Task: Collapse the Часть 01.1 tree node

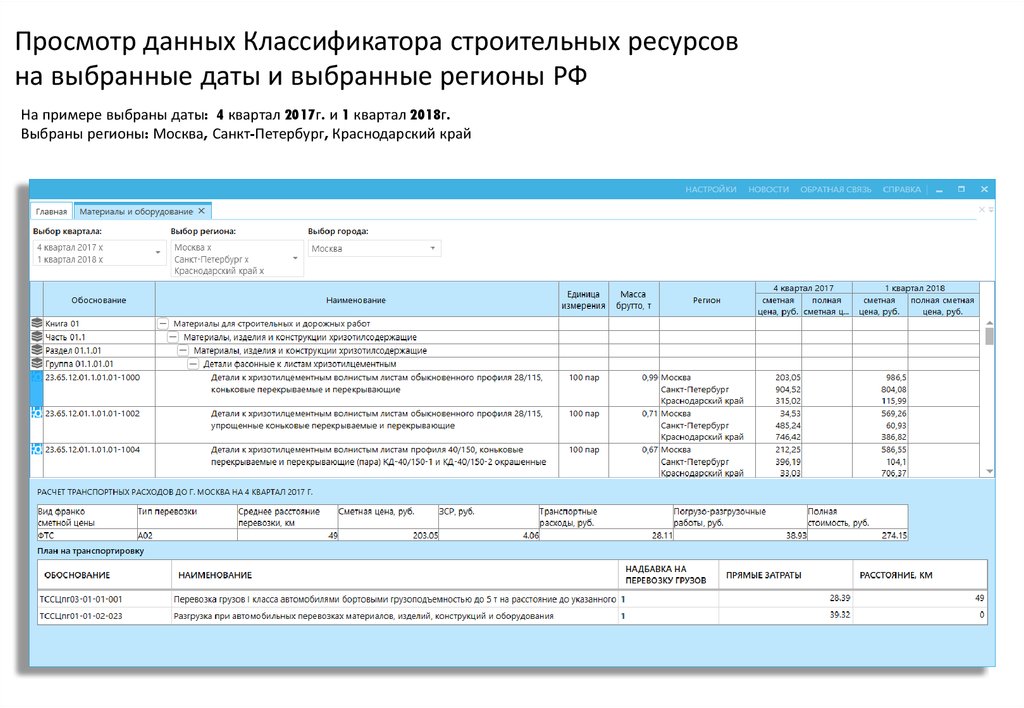Action: 172,338
